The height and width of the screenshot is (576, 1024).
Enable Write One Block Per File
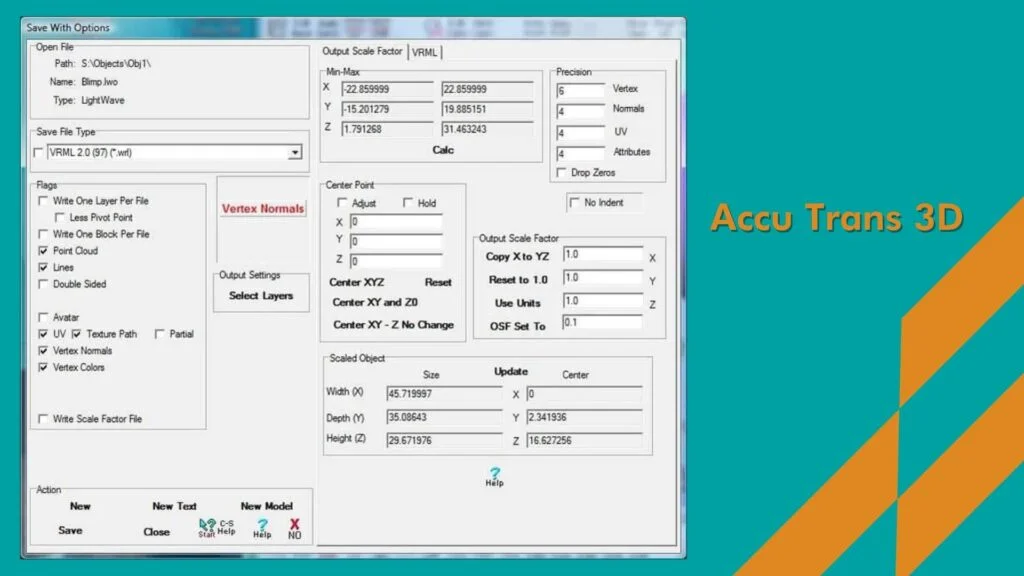point(43,234)
